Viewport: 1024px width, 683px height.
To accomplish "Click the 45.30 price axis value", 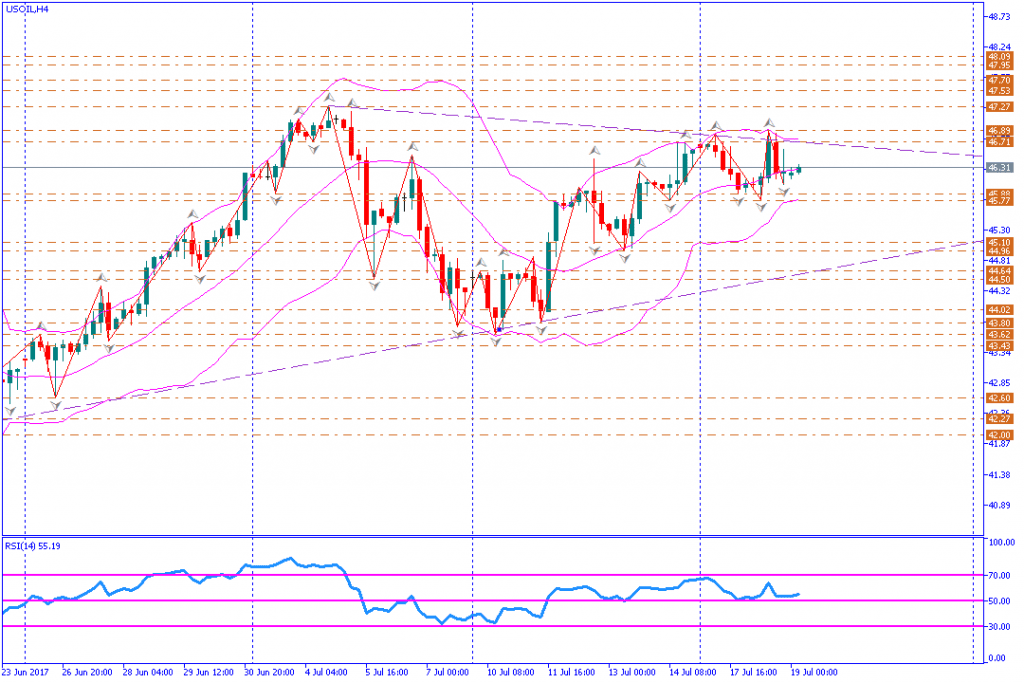I will 1000,230.
